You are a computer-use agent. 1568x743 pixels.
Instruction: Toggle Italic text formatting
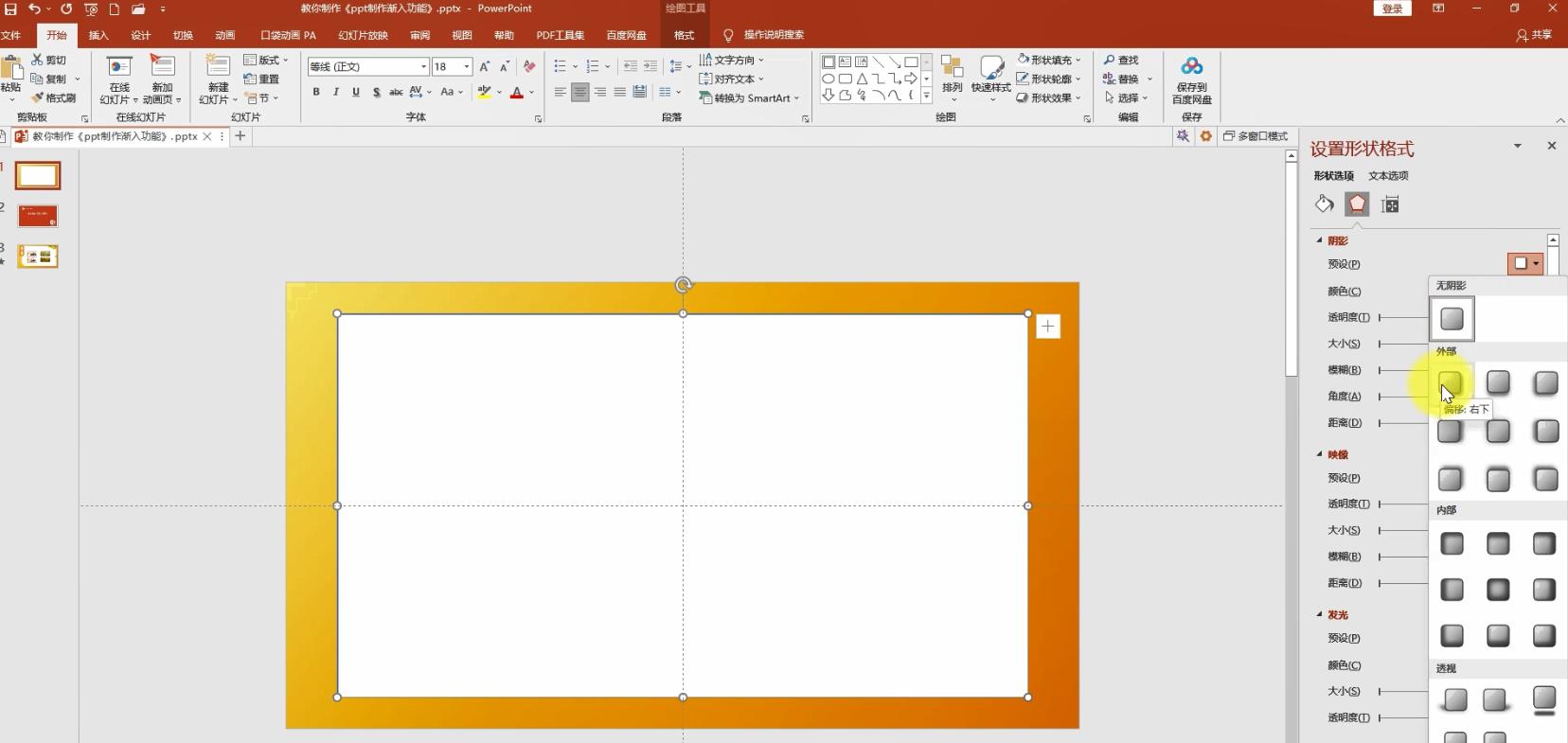click(336, 92)
